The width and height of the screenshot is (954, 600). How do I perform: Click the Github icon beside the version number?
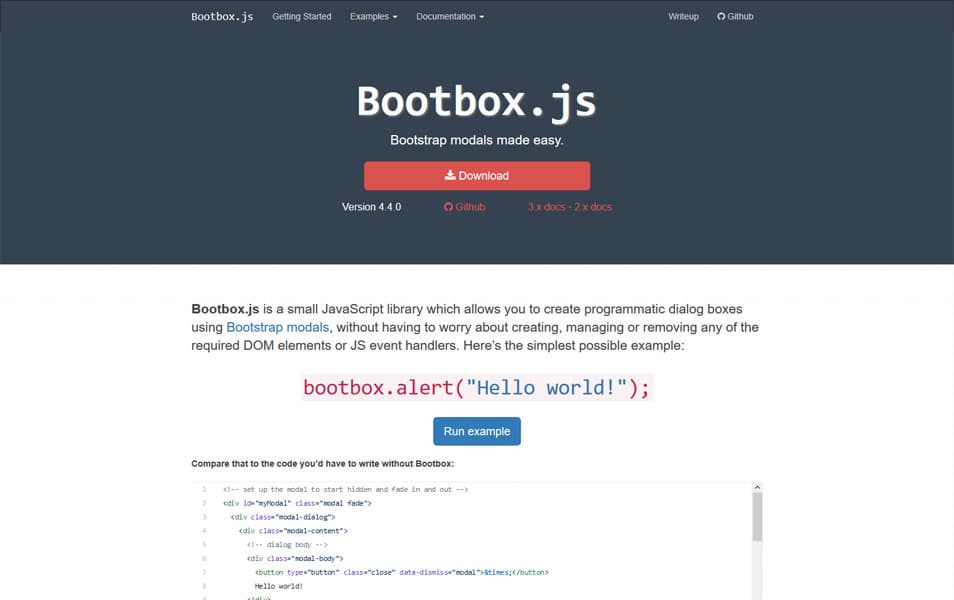coord(448,207)
